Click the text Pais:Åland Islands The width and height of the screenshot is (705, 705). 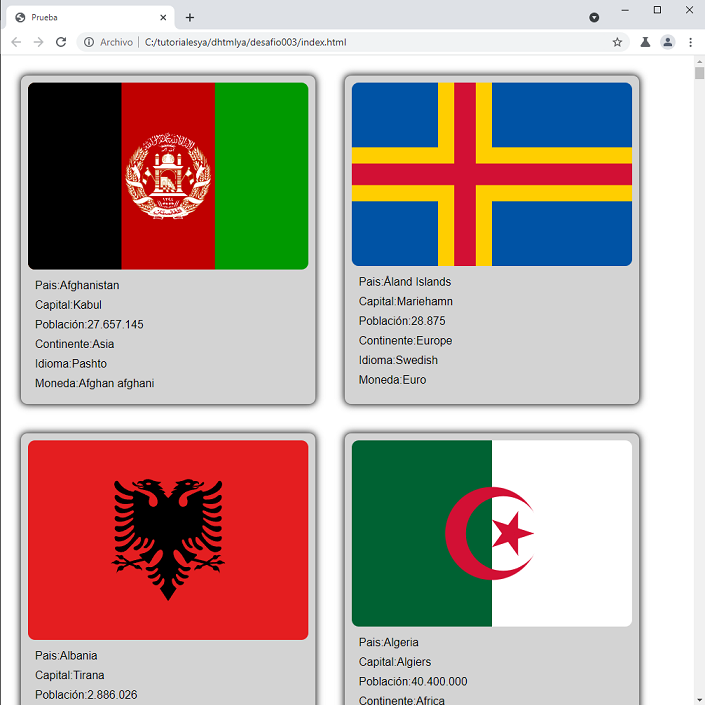point(405,281)
